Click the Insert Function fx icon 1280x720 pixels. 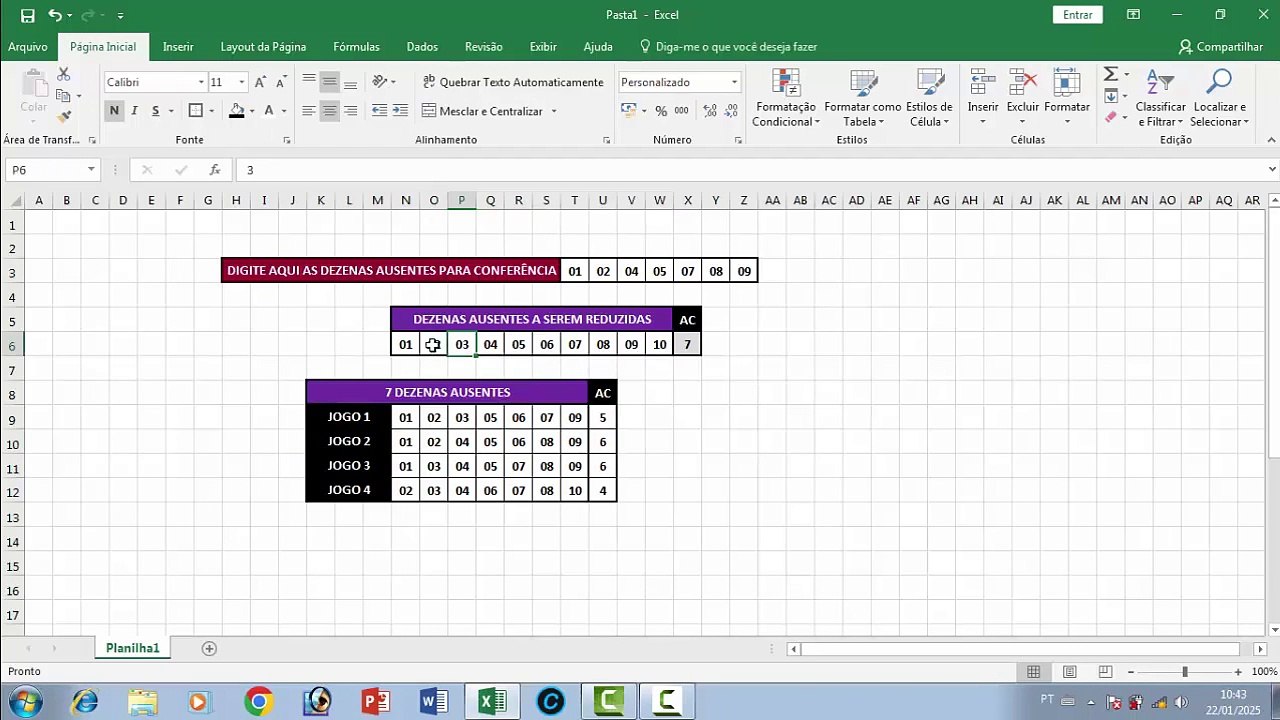pyautogui.click(x=214, y=170)
